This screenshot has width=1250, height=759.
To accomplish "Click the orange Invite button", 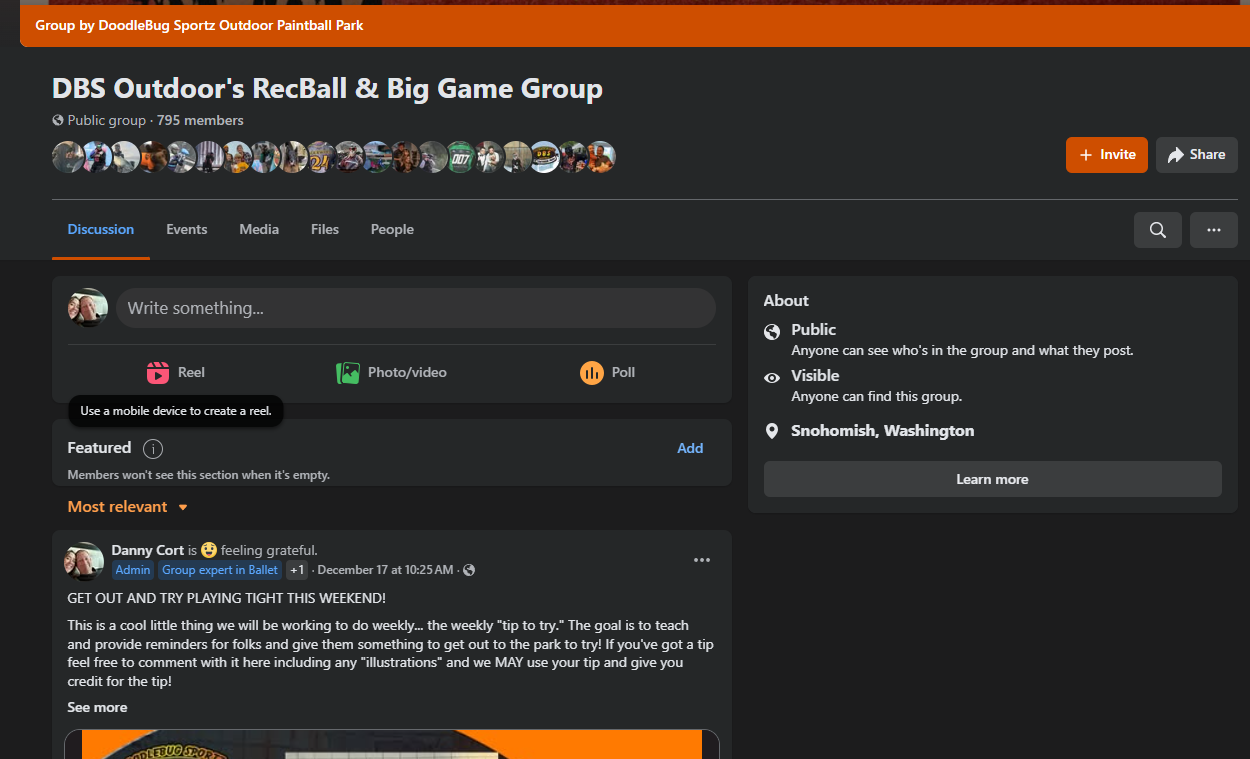I will coord(1107,155).
